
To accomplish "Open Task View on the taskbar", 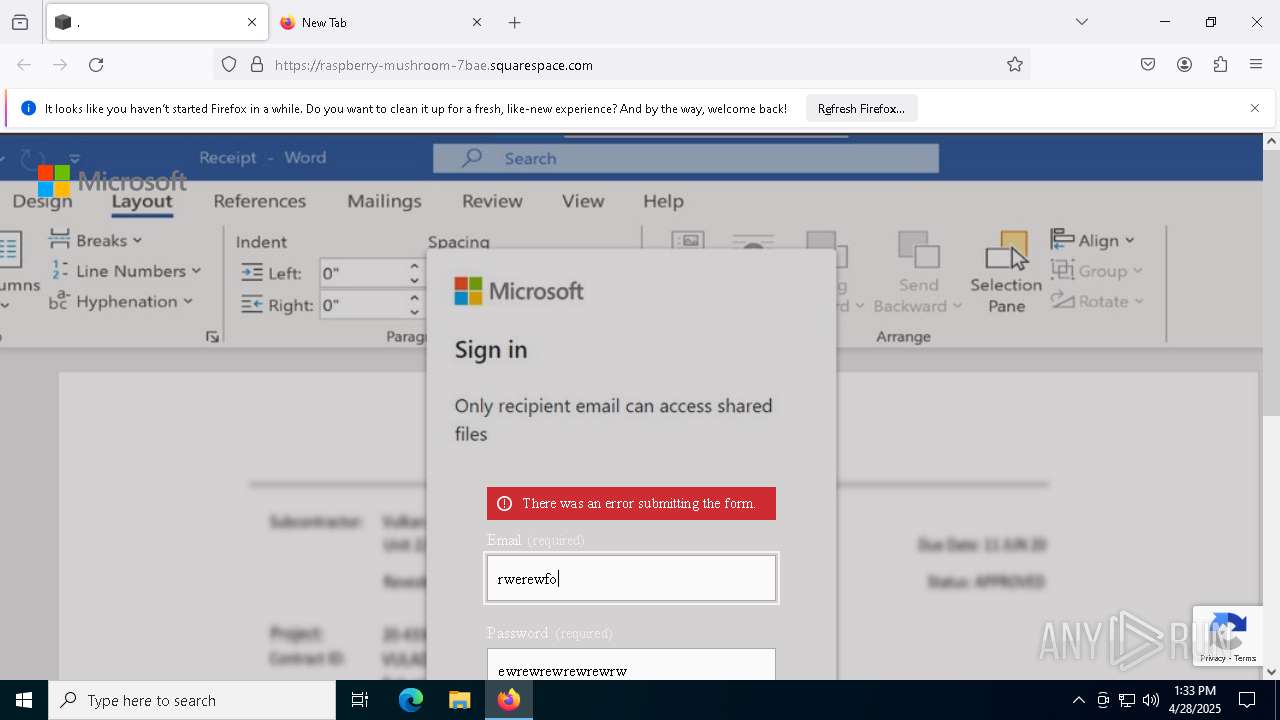I will (360, 700).
